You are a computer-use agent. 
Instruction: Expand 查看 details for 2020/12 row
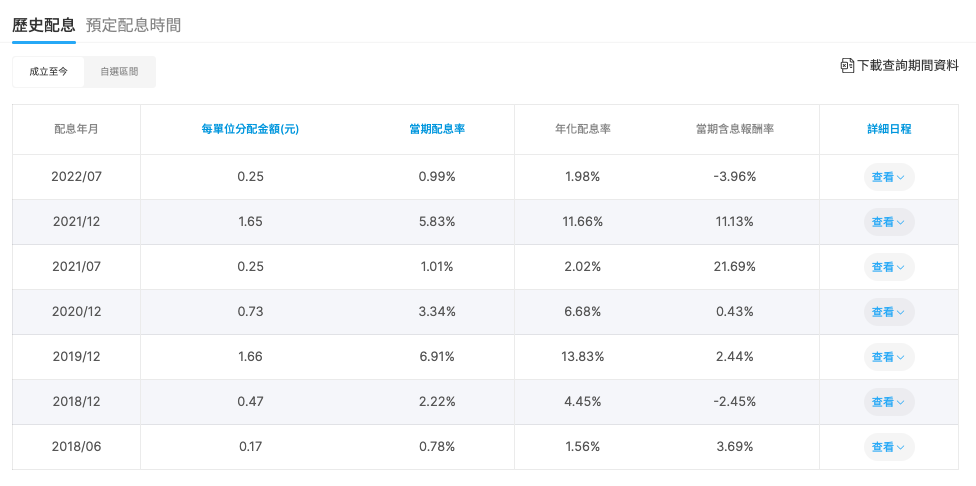889,312
